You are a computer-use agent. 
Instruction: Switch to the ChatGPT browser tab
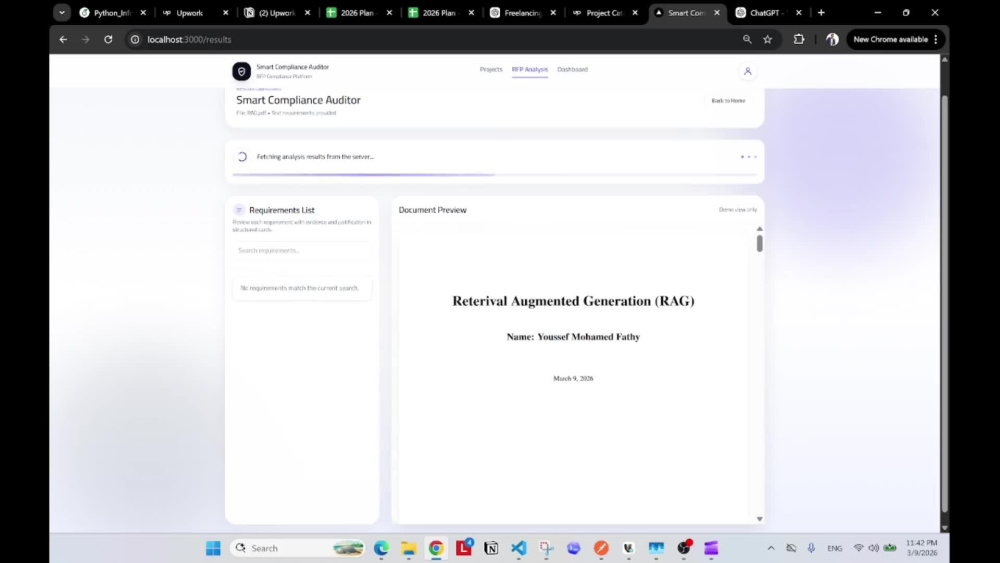coord(768,13)
